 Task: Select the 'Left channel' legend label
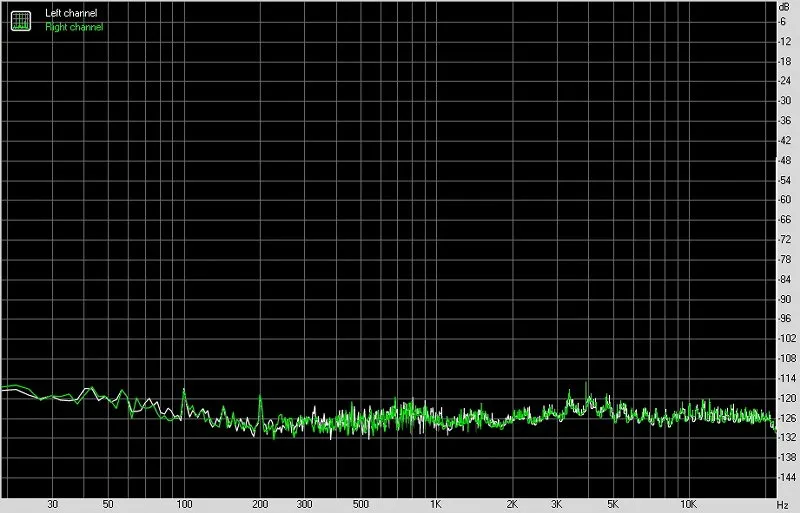tap(71, 13)
